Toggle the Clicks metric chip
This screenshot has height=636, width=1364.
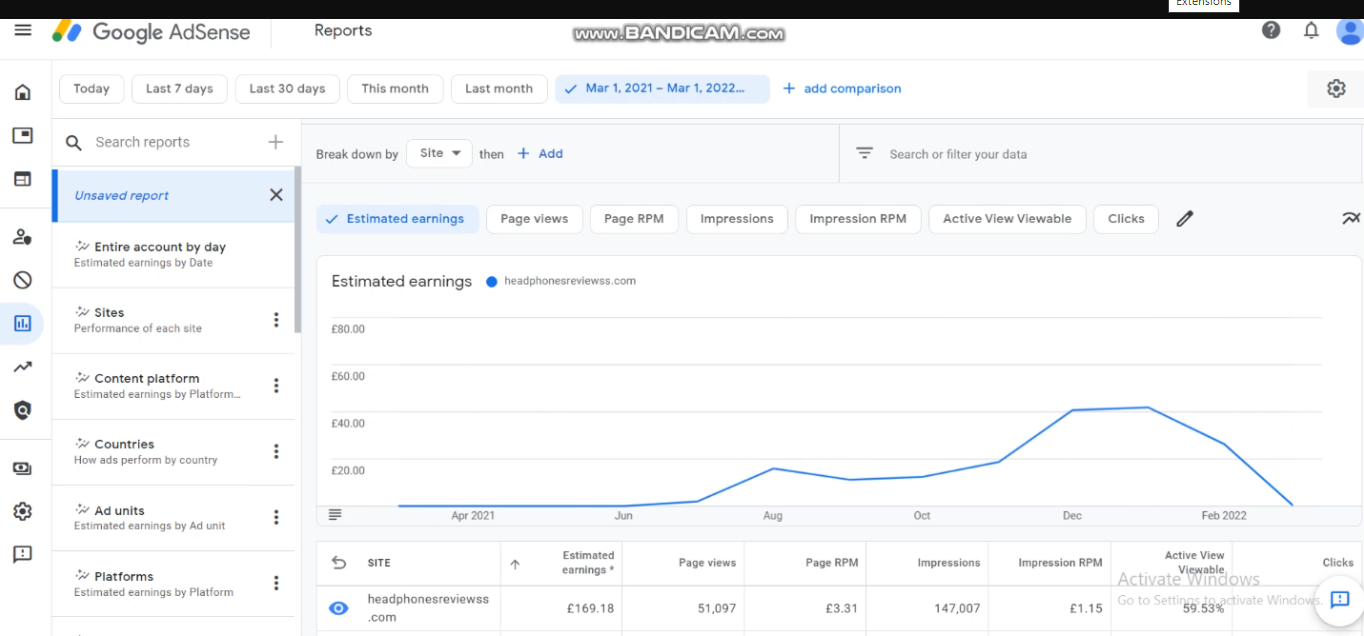tap(1126, 219)
